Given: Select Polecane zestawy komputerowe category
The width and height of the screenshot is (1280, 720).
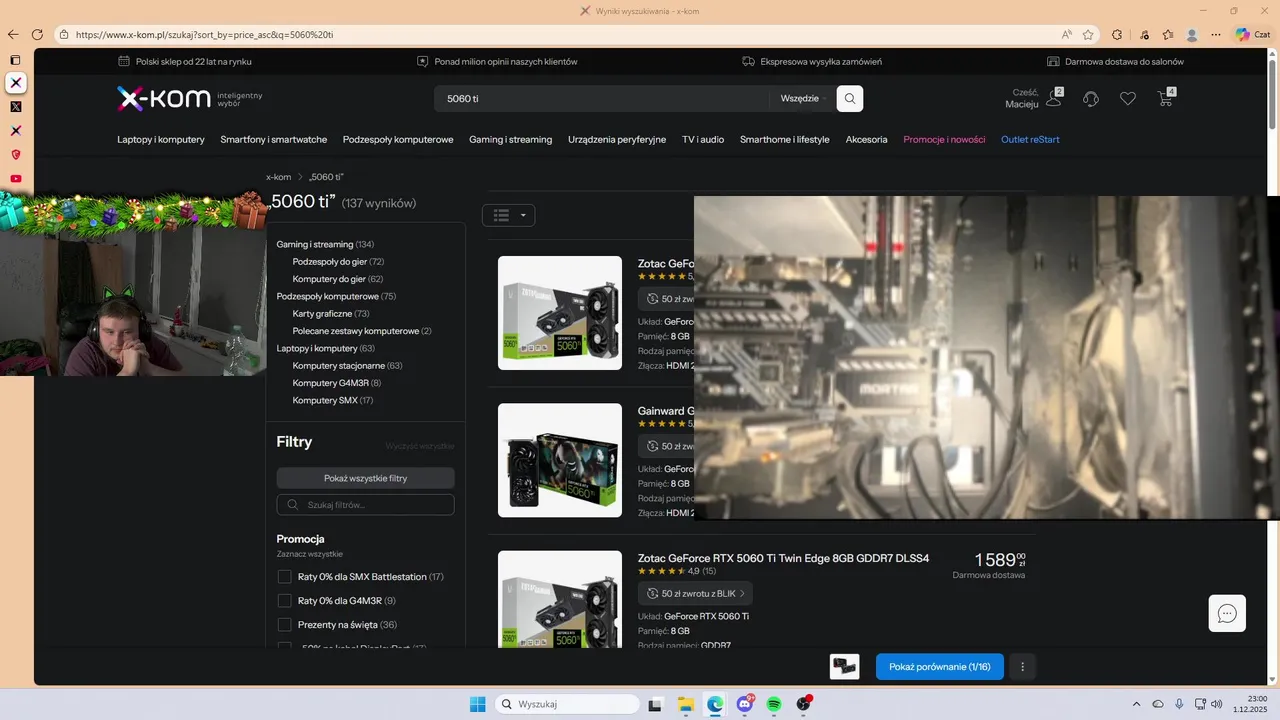Looking at the screenshot, I should tap(362, 331).
